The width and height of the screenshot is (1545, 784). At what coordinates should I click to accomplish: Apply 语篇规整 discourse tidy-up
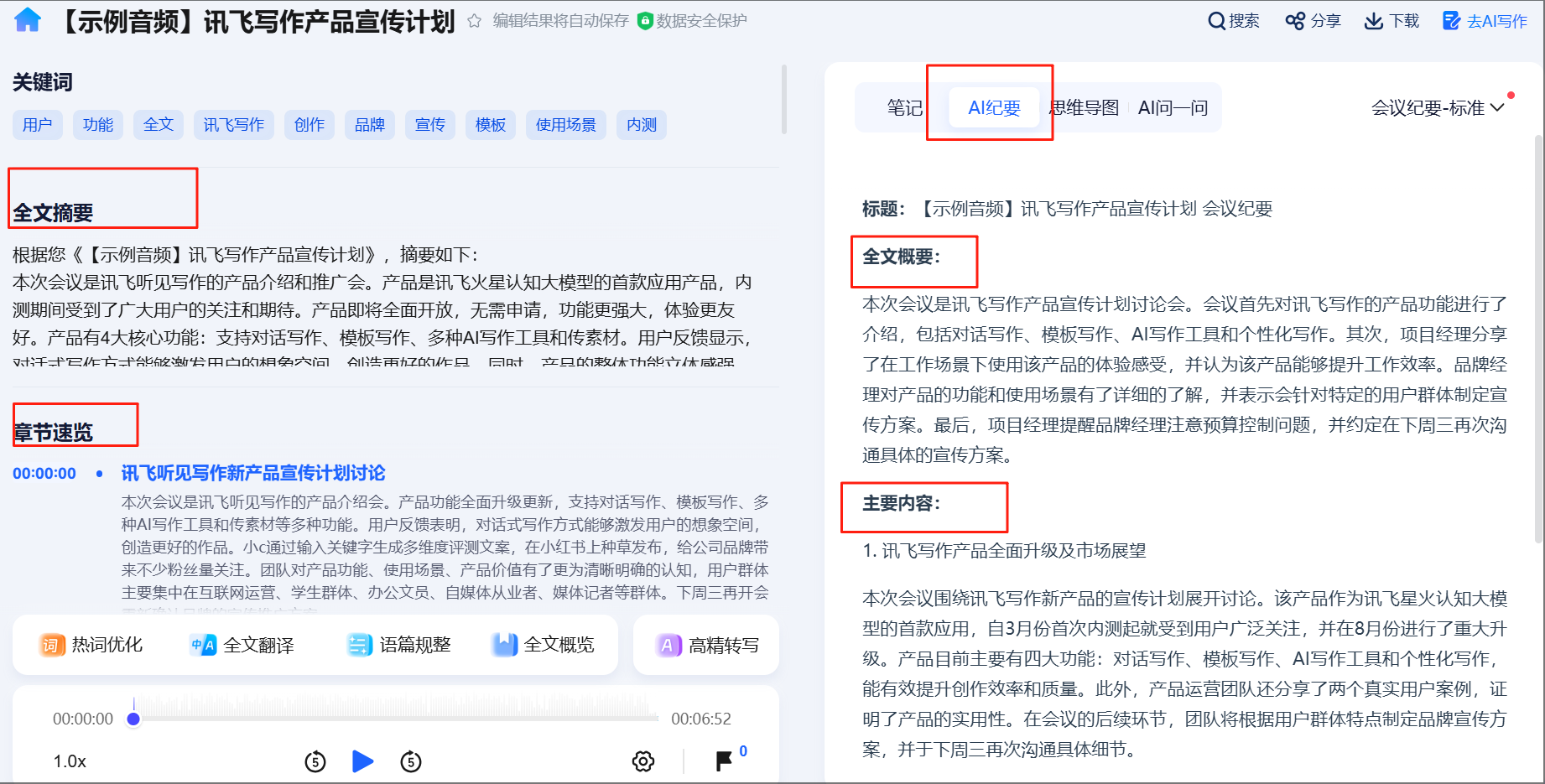pyautogui.click(x=399, y=645)
